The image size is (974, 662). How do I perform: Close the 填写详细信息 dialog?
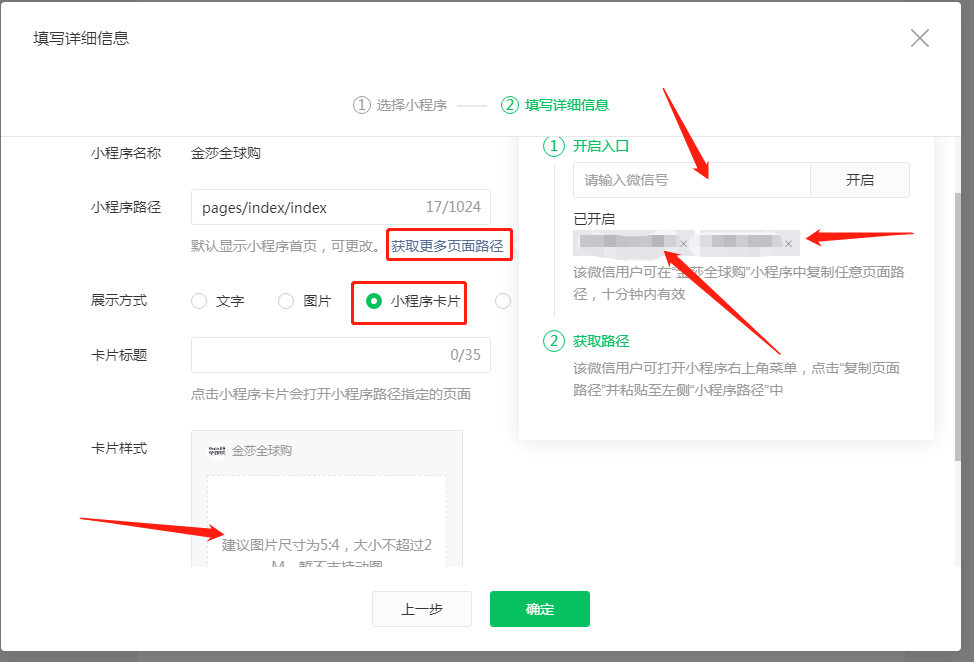click(919, 38)
